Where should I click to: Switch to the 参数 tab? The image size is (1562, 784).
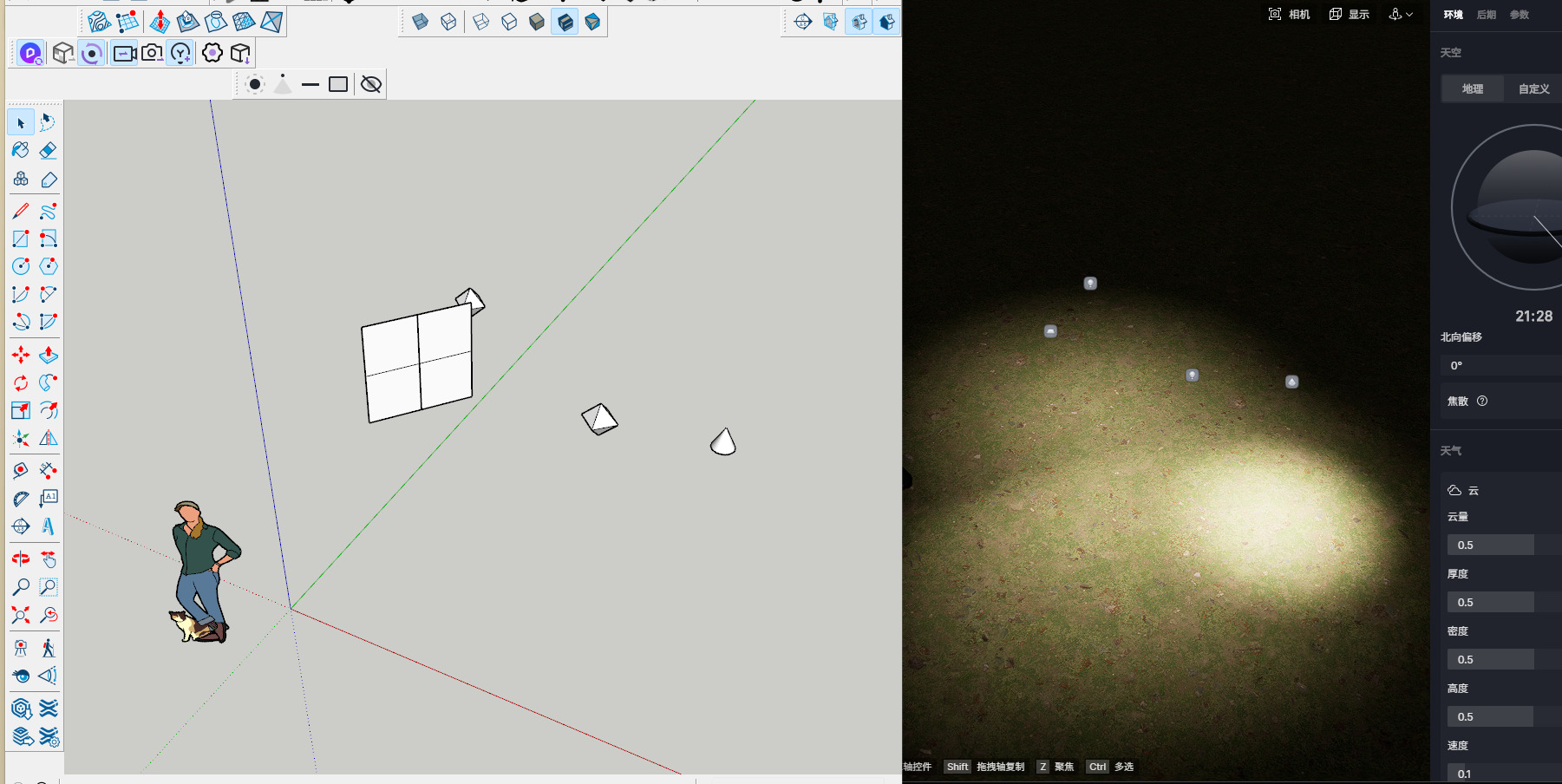click(1520, 15)
